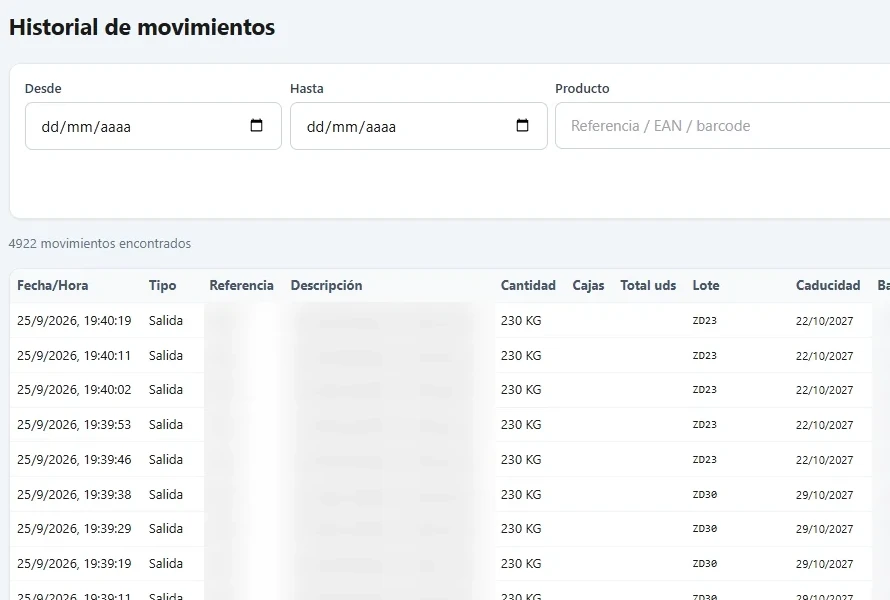Click the Caducidad column header
The width and height of the screenshot is (890, 600).
[x=828, y=286]
